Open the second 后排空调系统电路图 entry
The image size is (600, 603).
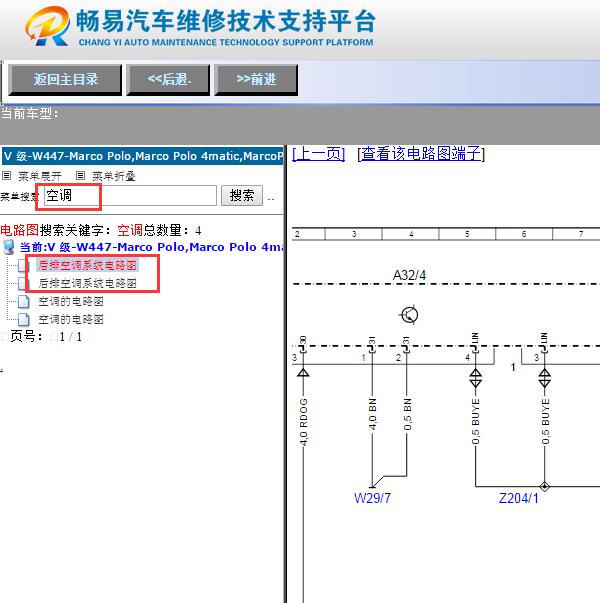pos(87,283)
